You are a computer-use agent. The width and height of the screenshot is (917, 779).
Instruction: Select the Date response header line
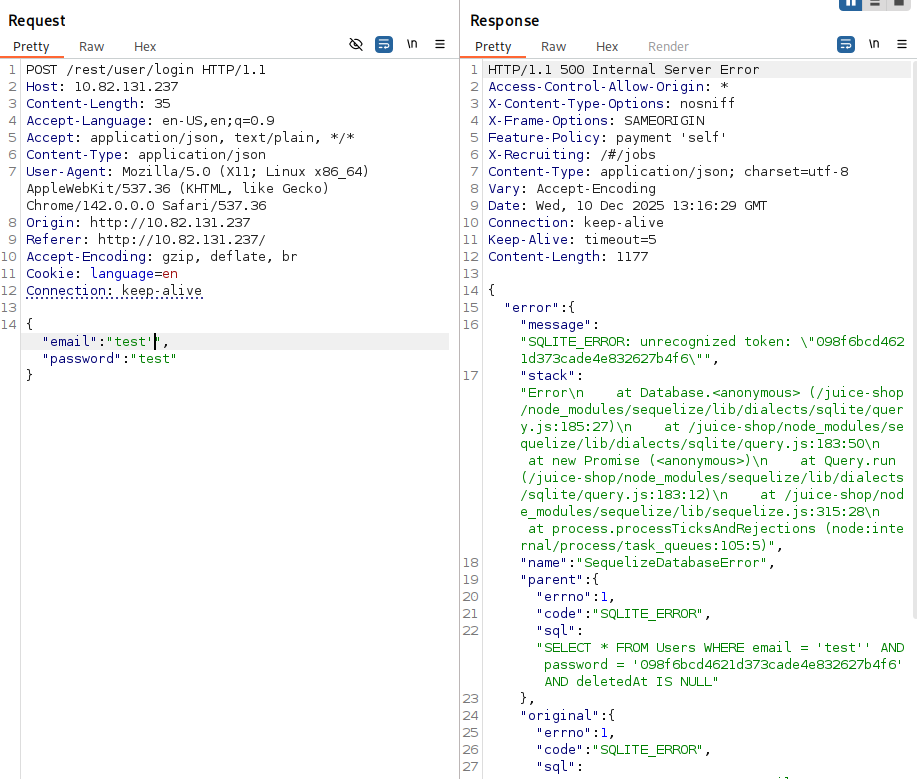628,206
